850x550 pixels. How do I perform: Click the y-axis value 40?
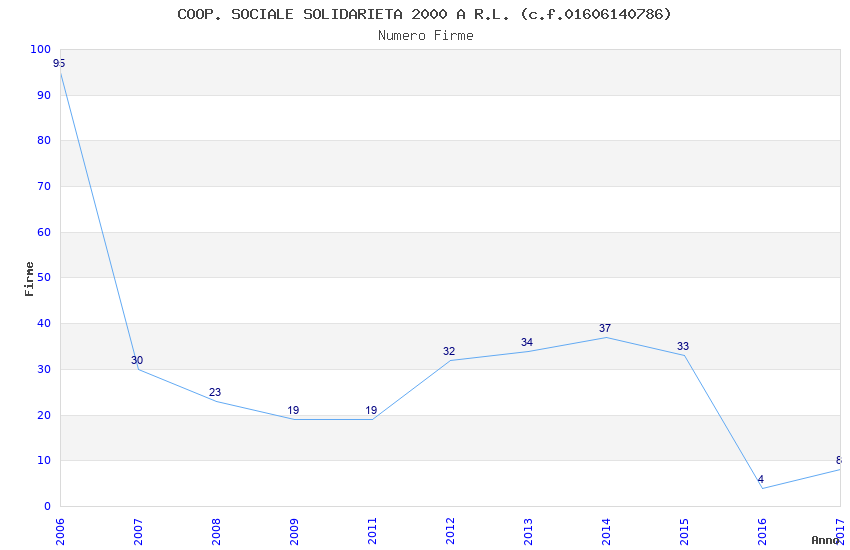tap(44, 323)
